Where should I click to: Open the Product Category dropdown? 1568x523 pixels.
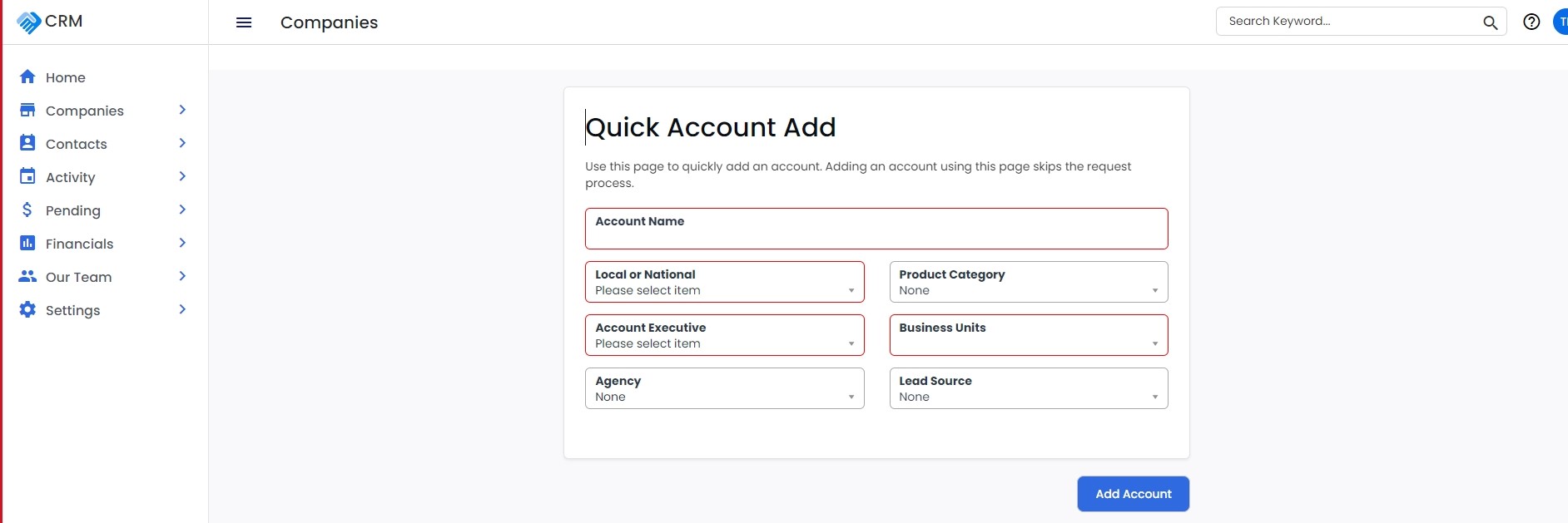[1029, 282]
